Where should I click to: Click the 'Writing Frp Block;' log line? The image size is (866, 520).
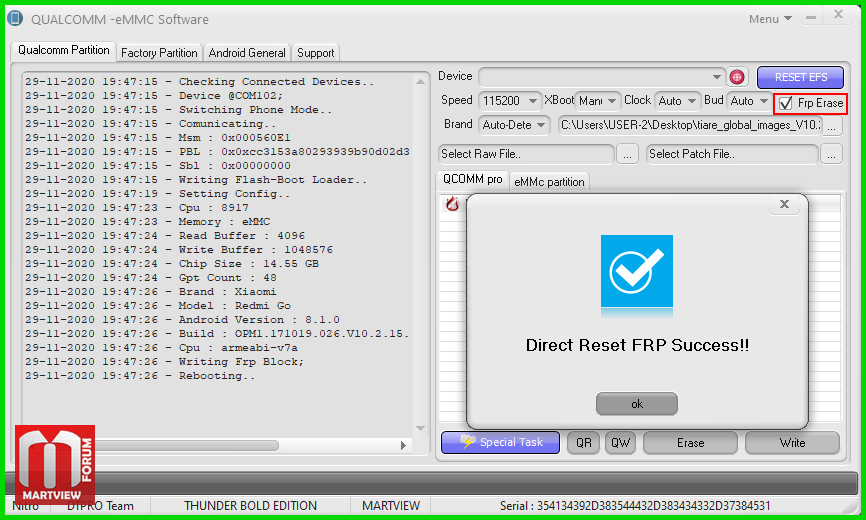(x=165, y=362)
